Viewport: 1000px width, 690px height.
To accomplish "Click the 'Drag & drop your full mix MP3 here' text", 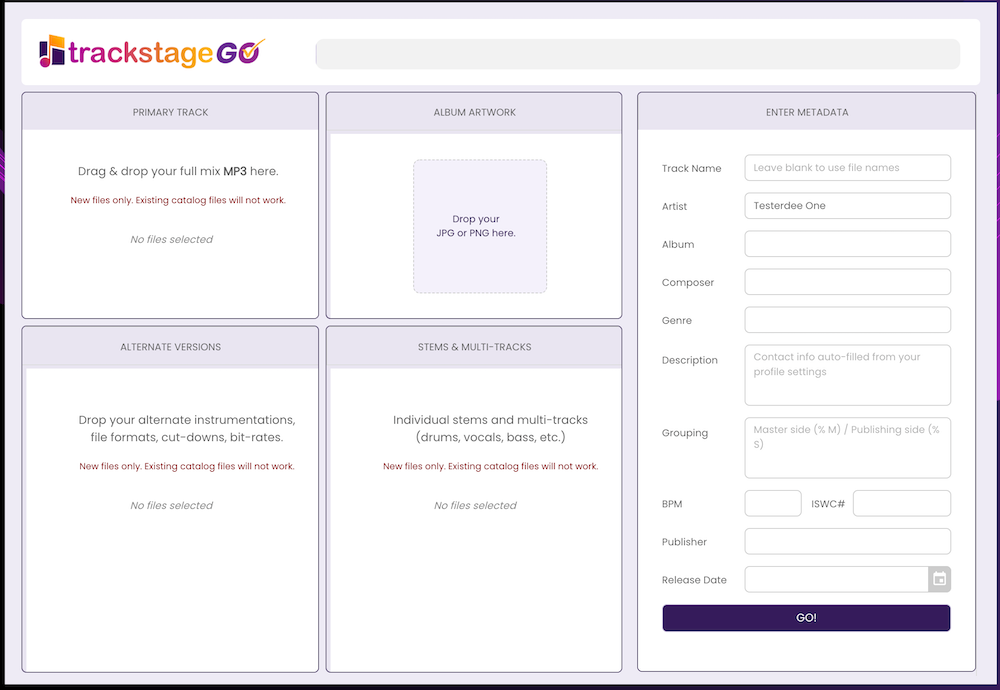I will pos(178,171).
